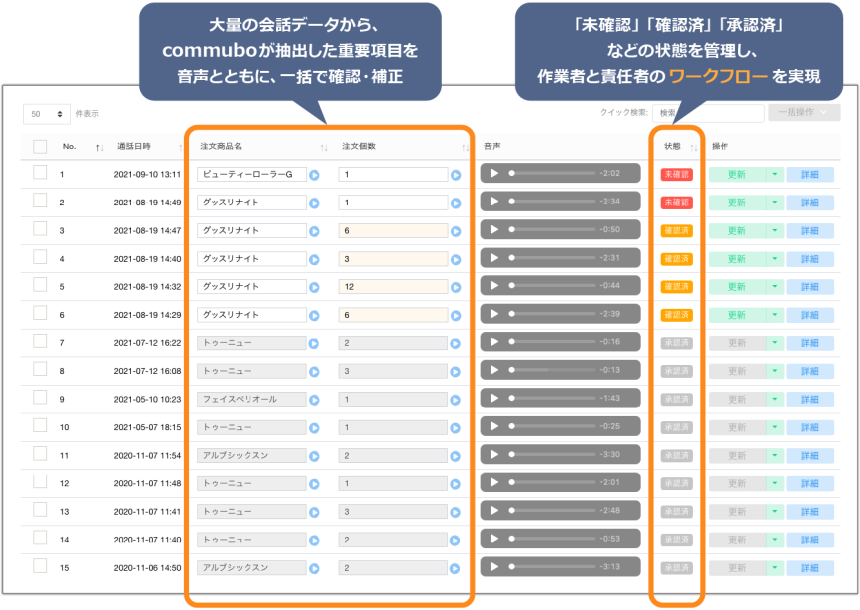This screenshot has width=860, height=610.
Task: Open 詳細 for row 6
Action: pyautogui.click(x=809, y=315)
